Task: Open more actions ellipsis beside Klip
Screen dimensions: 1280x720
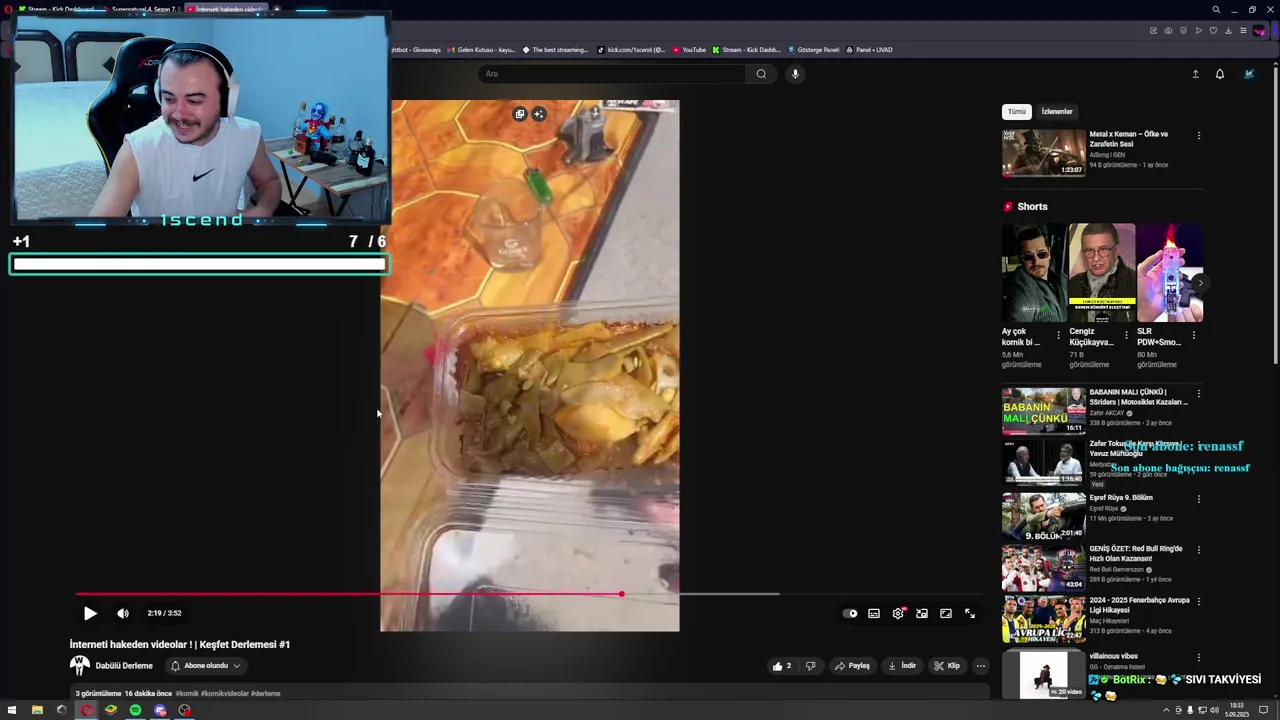Action: [x=981, y=666]
